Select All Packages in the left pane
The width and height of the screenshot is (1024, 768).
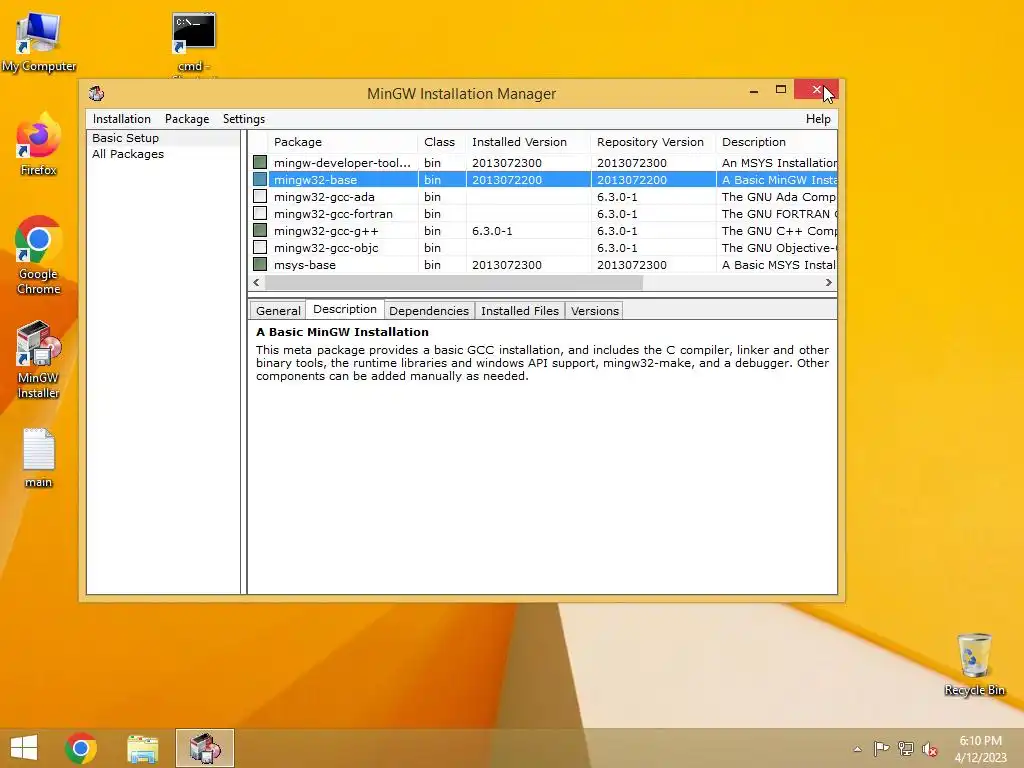[x=128, y=154]
